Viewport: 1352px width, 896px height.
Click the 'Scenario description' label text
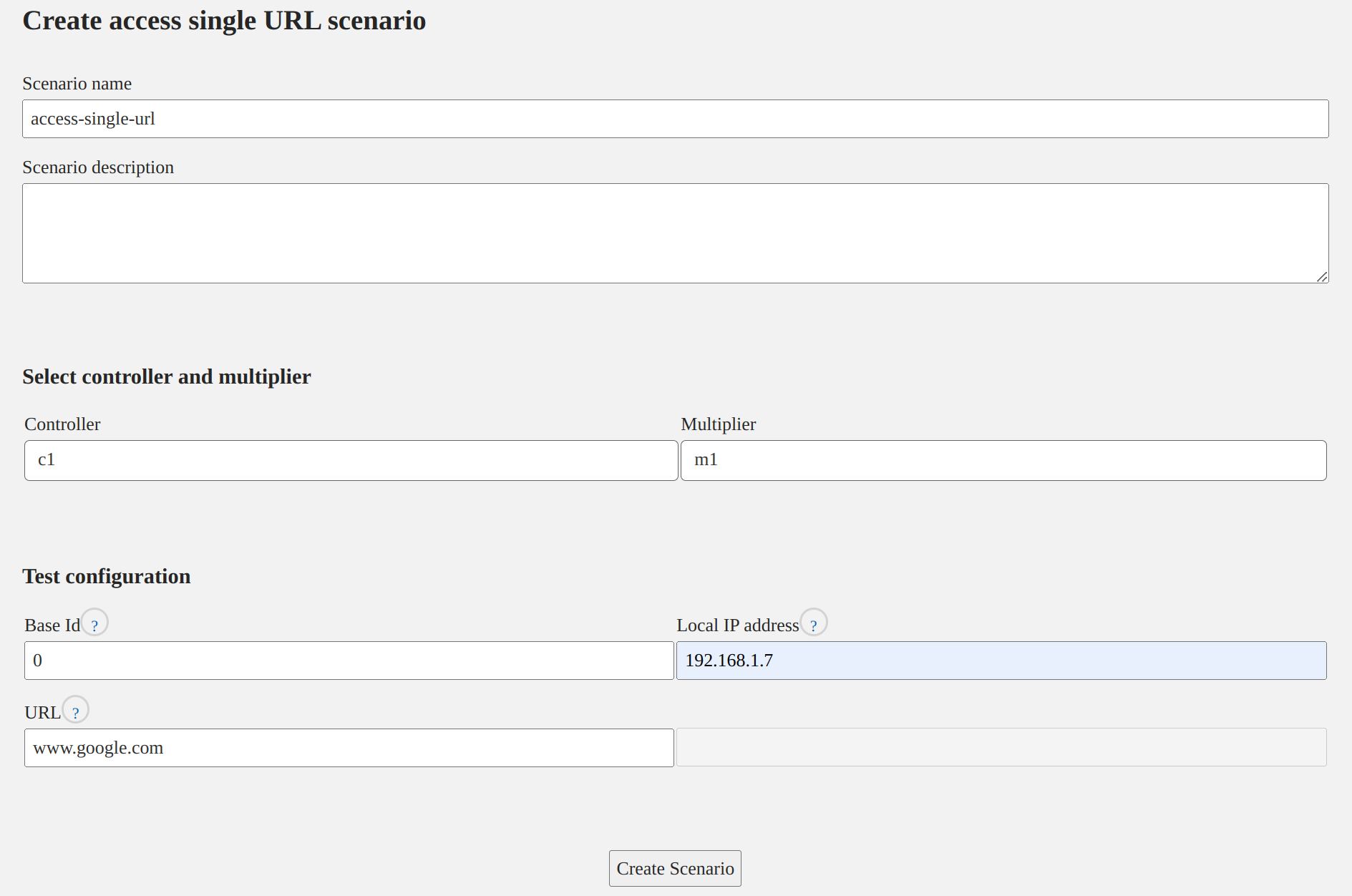98,167
